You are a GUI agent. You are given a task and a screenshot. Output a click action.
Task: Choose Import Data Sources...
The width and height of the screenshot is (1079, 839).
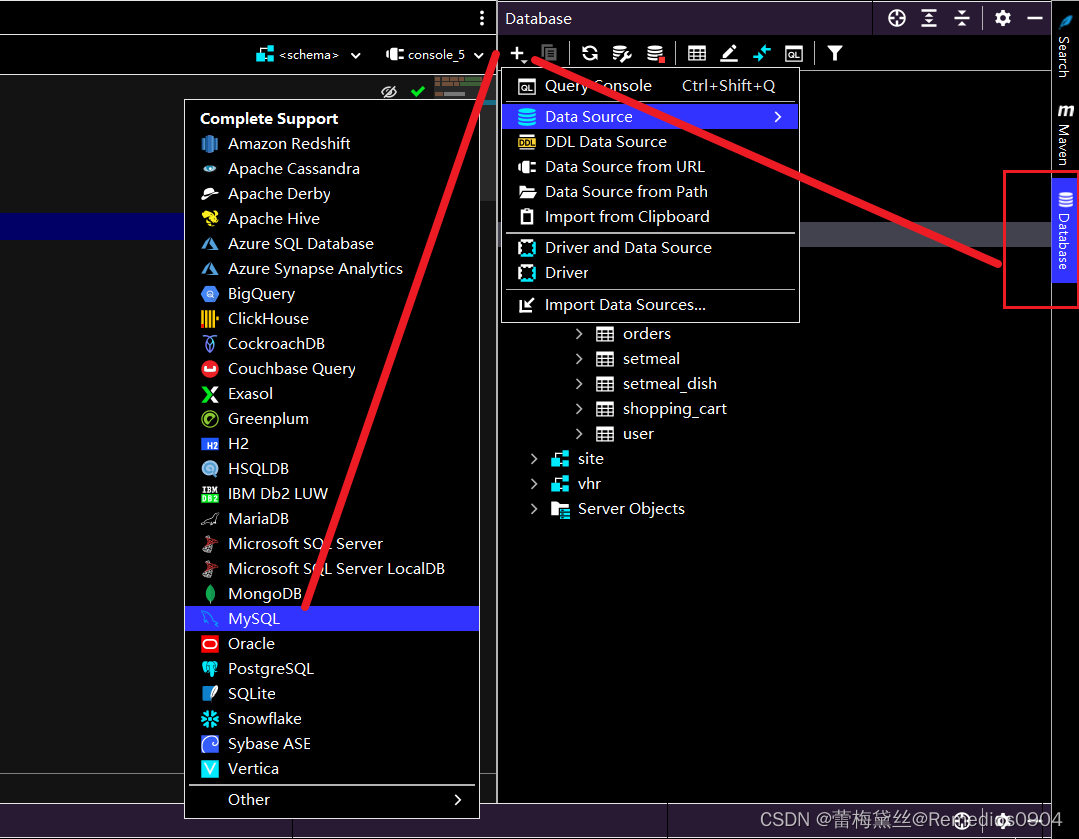point(650,305)
